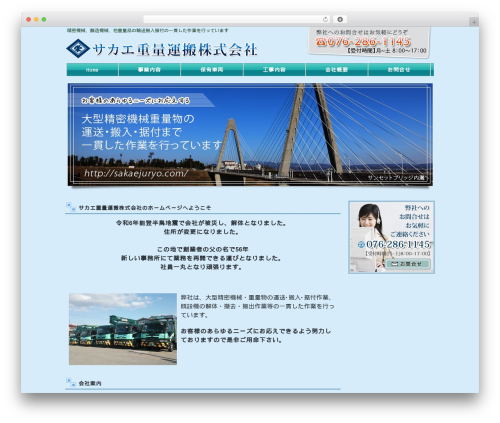Viewport: 500px width, 423px height.
Task: Click the お問合せ button in sidebar banner
Action: click(x=407, y=264)
